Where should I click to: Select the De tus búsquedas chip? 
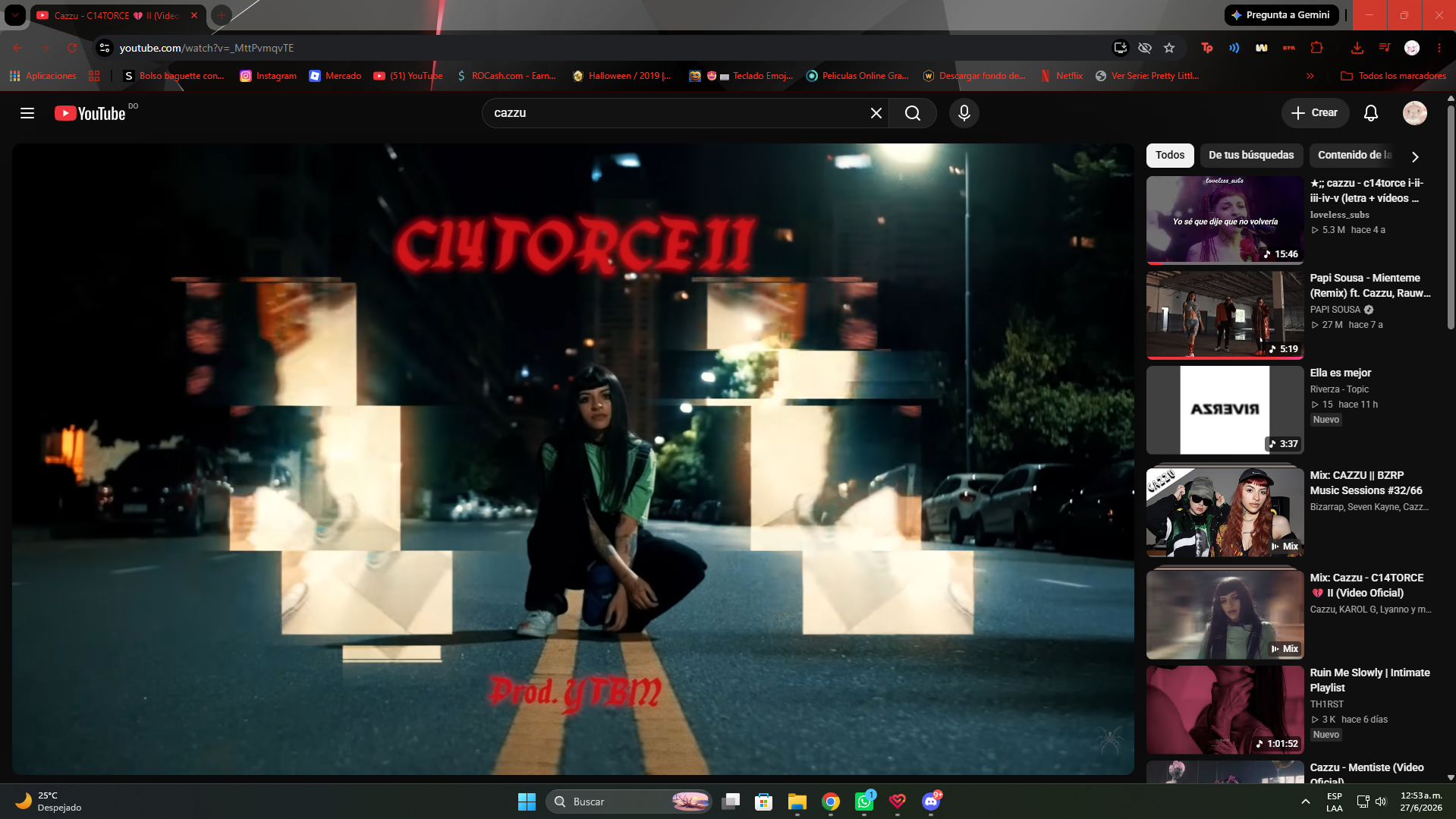coord(1251,155)
